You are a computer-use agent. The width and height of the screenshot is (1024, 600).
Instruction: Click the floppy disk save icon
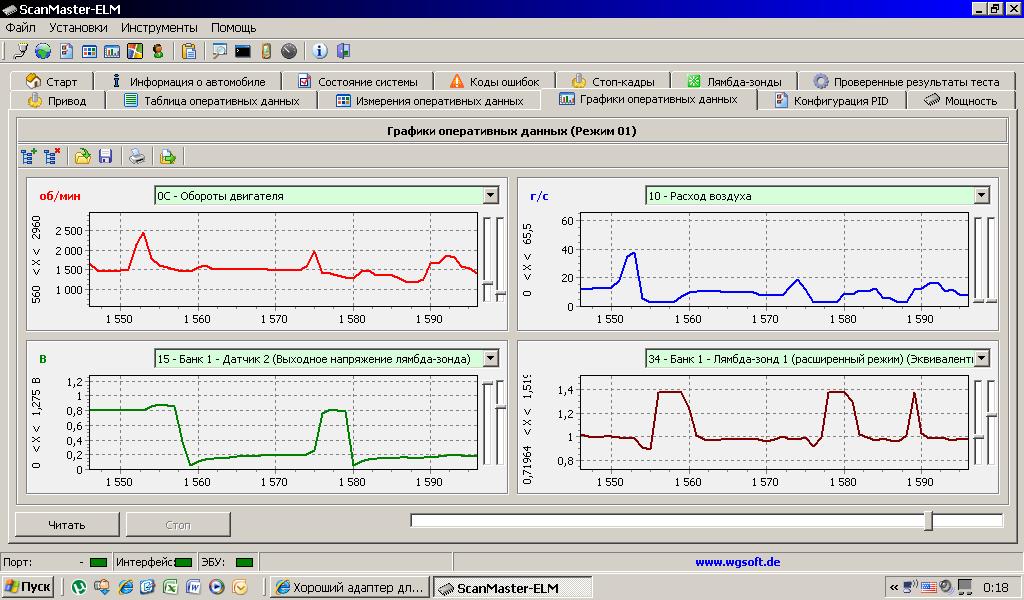(106, 156)
